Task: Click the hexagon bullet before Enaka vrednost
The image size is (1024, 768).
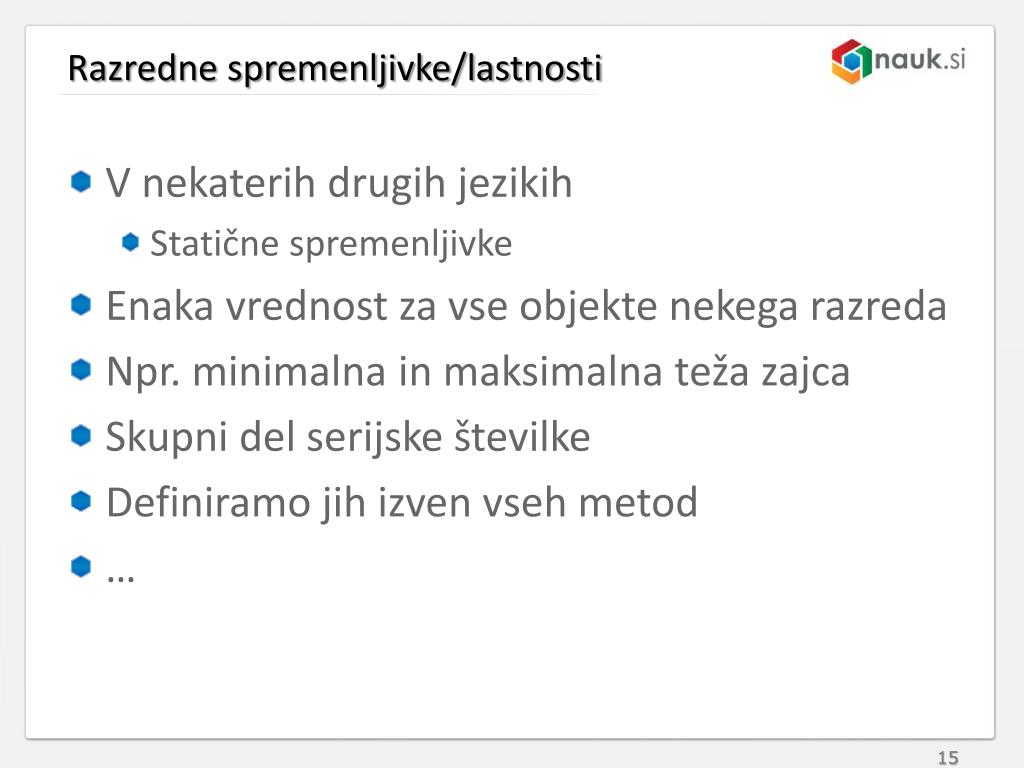Action: pyautogui.click(x=81, y=304)
